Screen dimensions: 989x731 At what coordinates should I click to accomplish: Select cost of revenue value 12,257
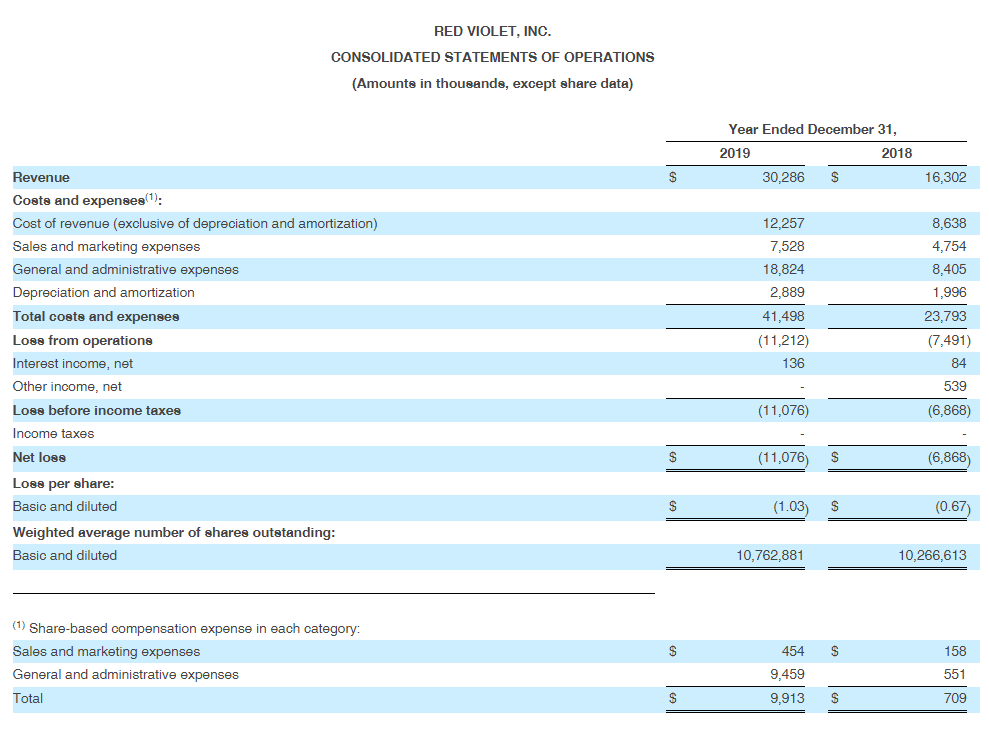tap(783, 224)
